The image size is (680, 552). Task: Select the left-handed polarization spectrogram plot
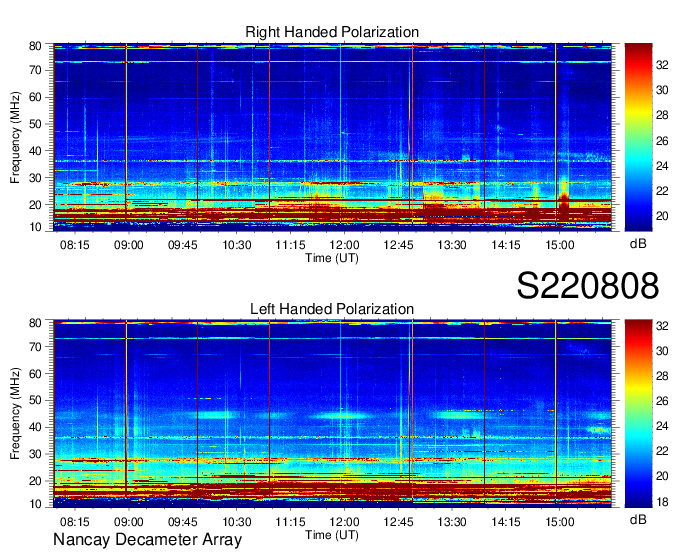[332, 414]
